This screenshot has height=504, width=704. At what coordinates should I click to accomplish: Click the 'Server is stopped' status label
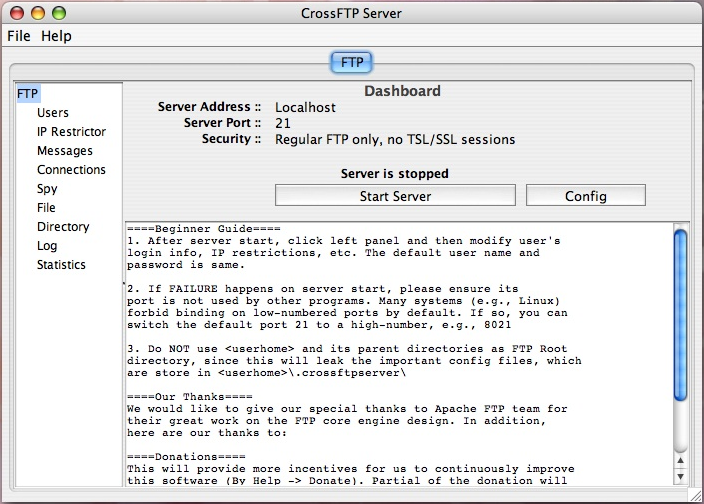(x=395, y=174)
